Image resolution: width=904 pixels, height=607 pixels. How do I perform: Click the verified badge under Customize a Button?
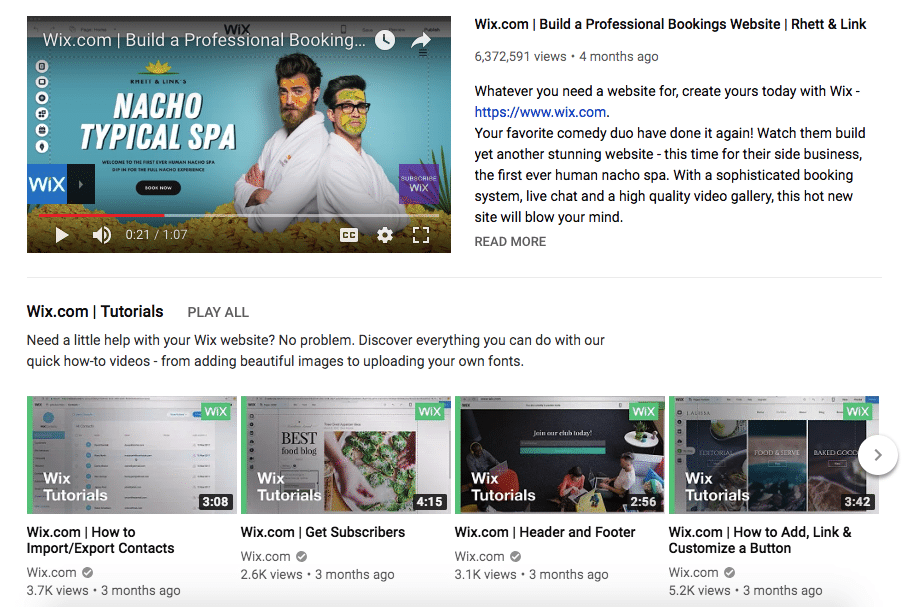click(x=729, y=572)
